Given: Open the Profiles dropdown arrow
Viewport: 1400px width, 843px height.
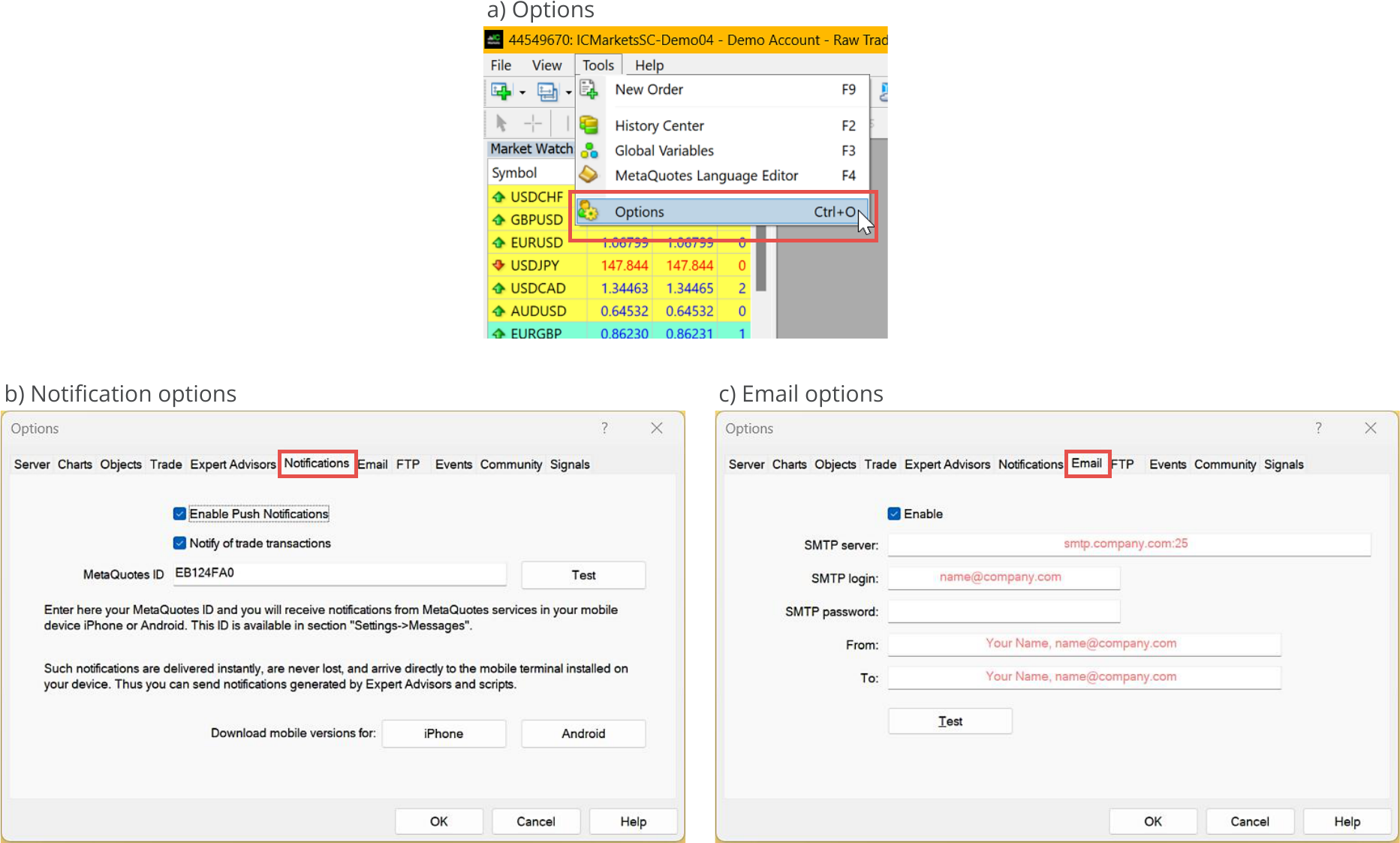Looking at the screenshot, I should click(x=568, y=93).
